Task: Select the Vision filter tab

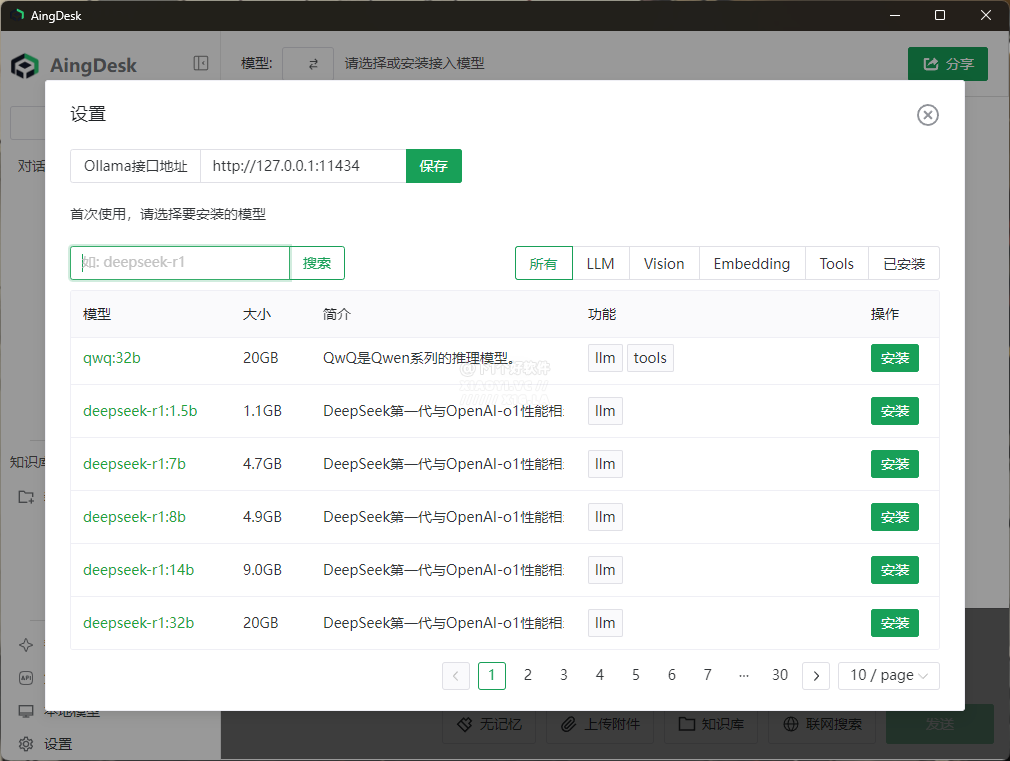Action: (664, 263)
